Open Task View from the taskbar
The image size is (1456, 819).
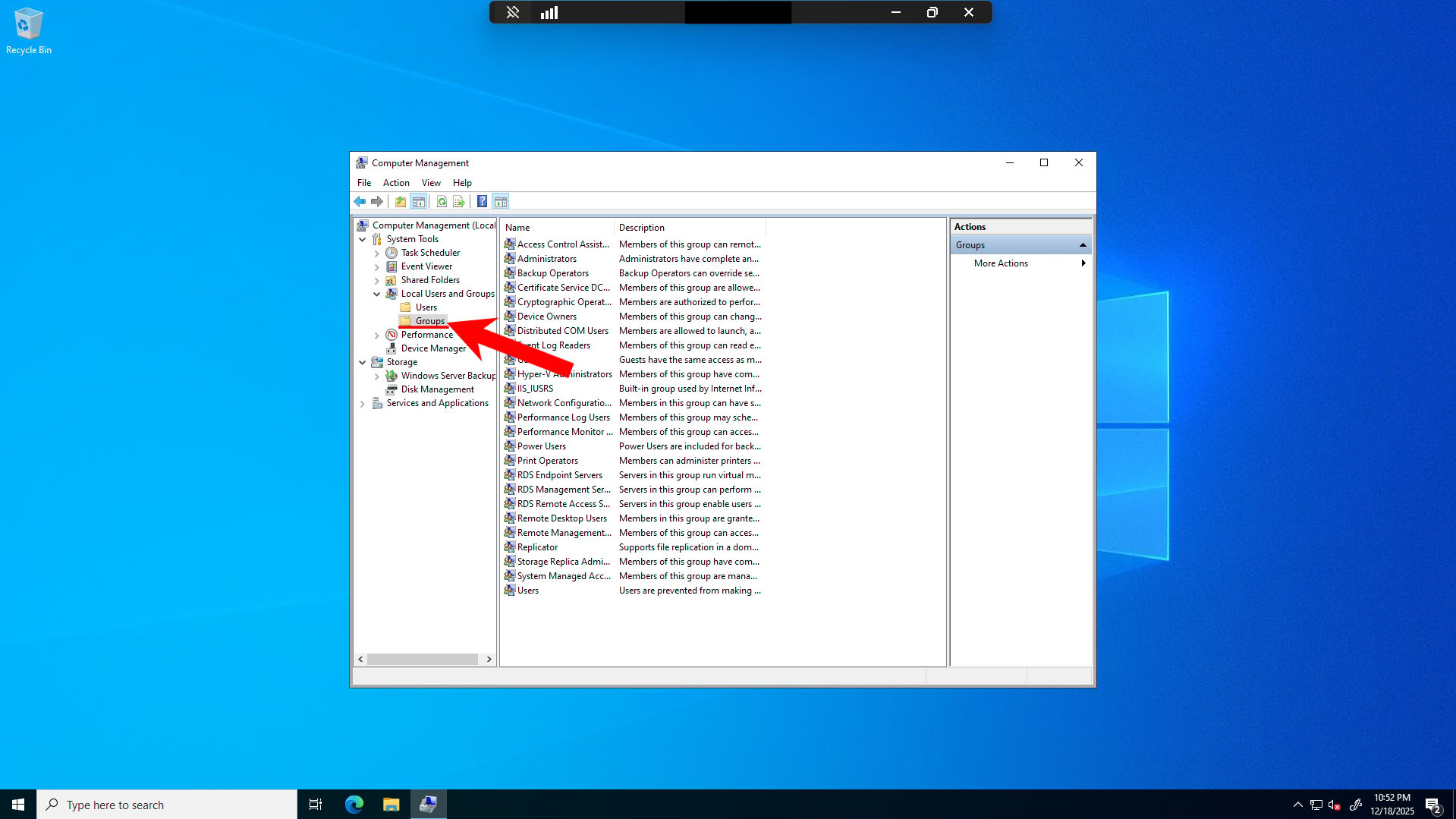316,805
